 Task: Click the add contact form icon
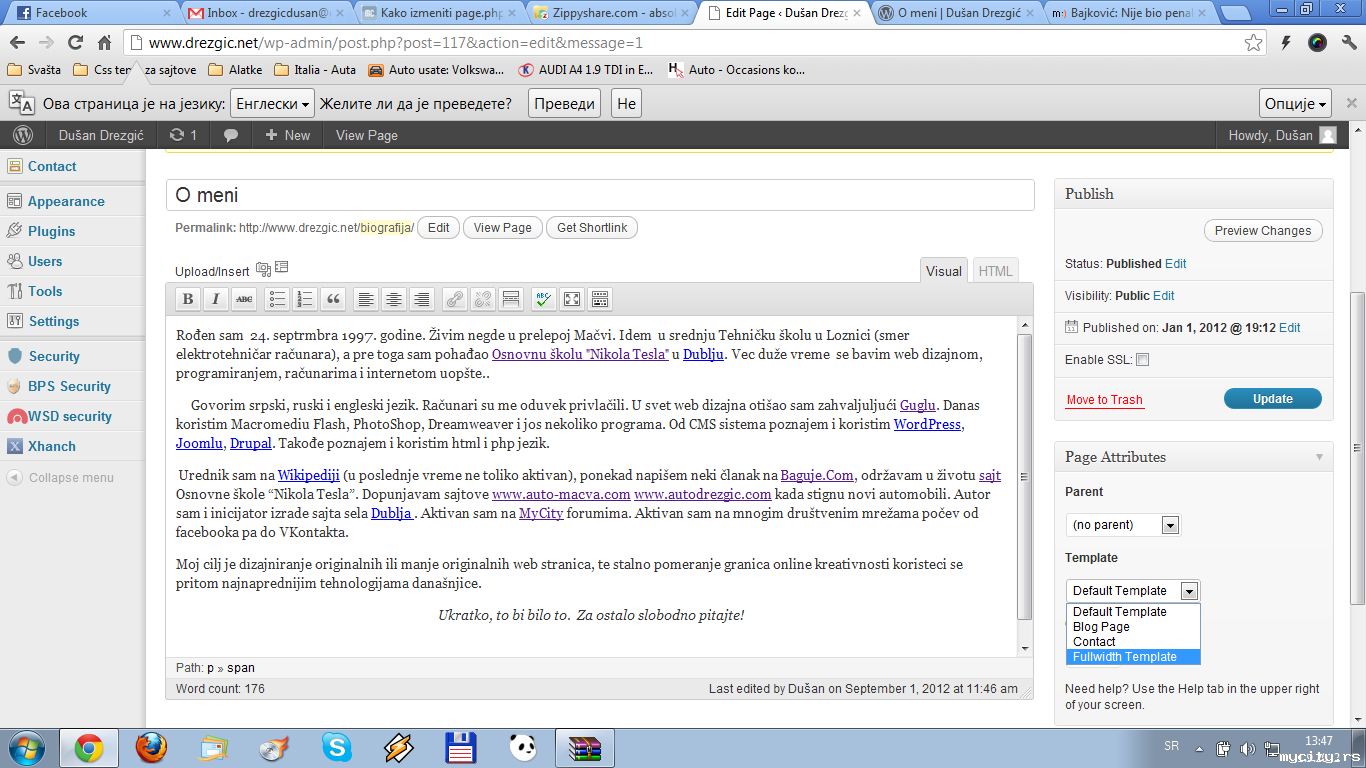282,267
